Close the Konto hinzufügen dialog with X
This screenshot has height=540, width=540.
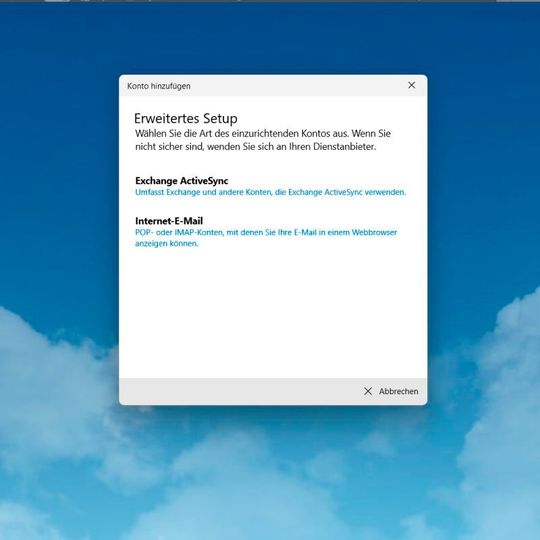pyautogui.click(x=412, y=85)
